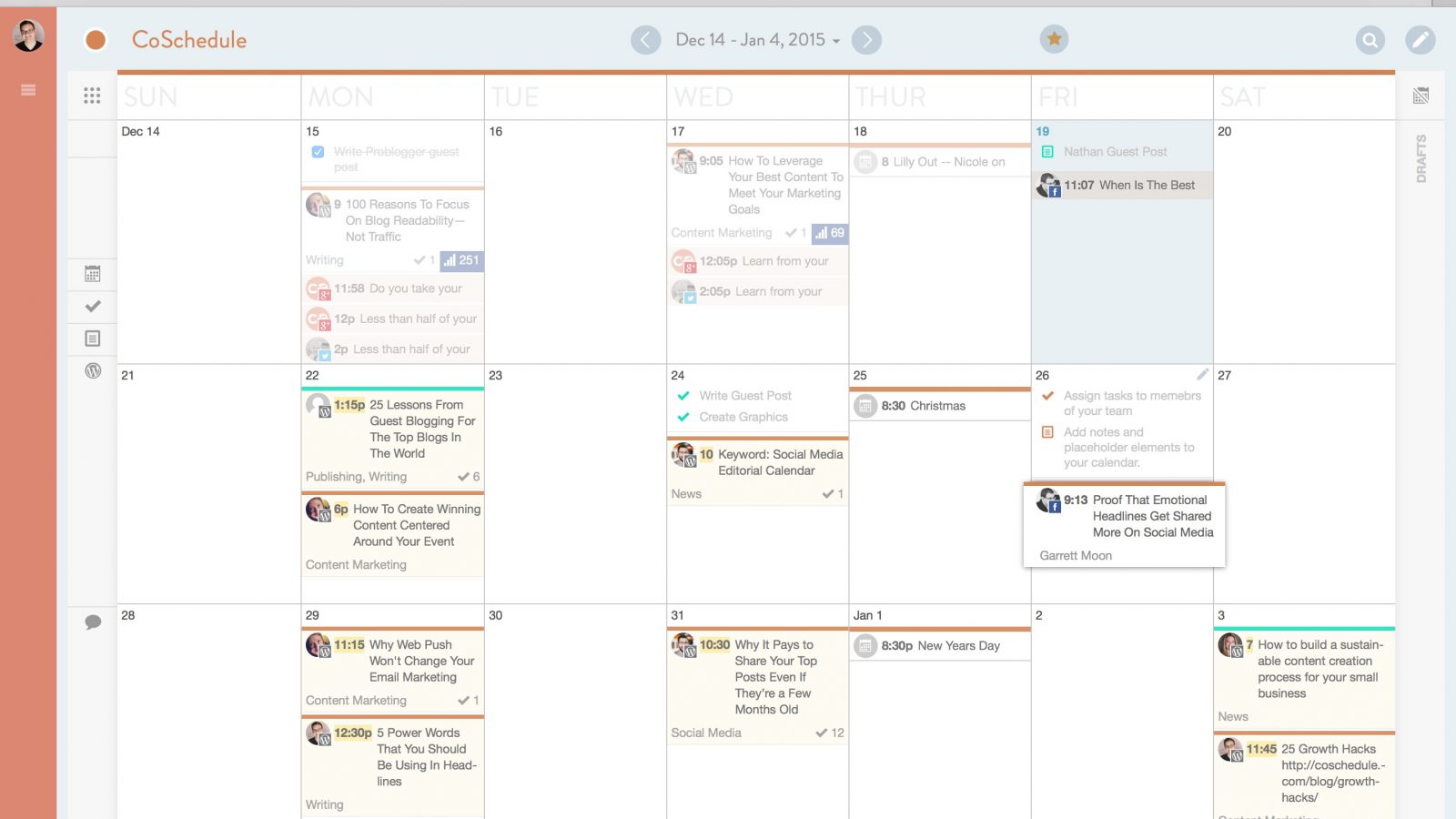Go to previous weeks with left arrow
Viewport: 1456px width, 819px height.
tap(645, 40)
